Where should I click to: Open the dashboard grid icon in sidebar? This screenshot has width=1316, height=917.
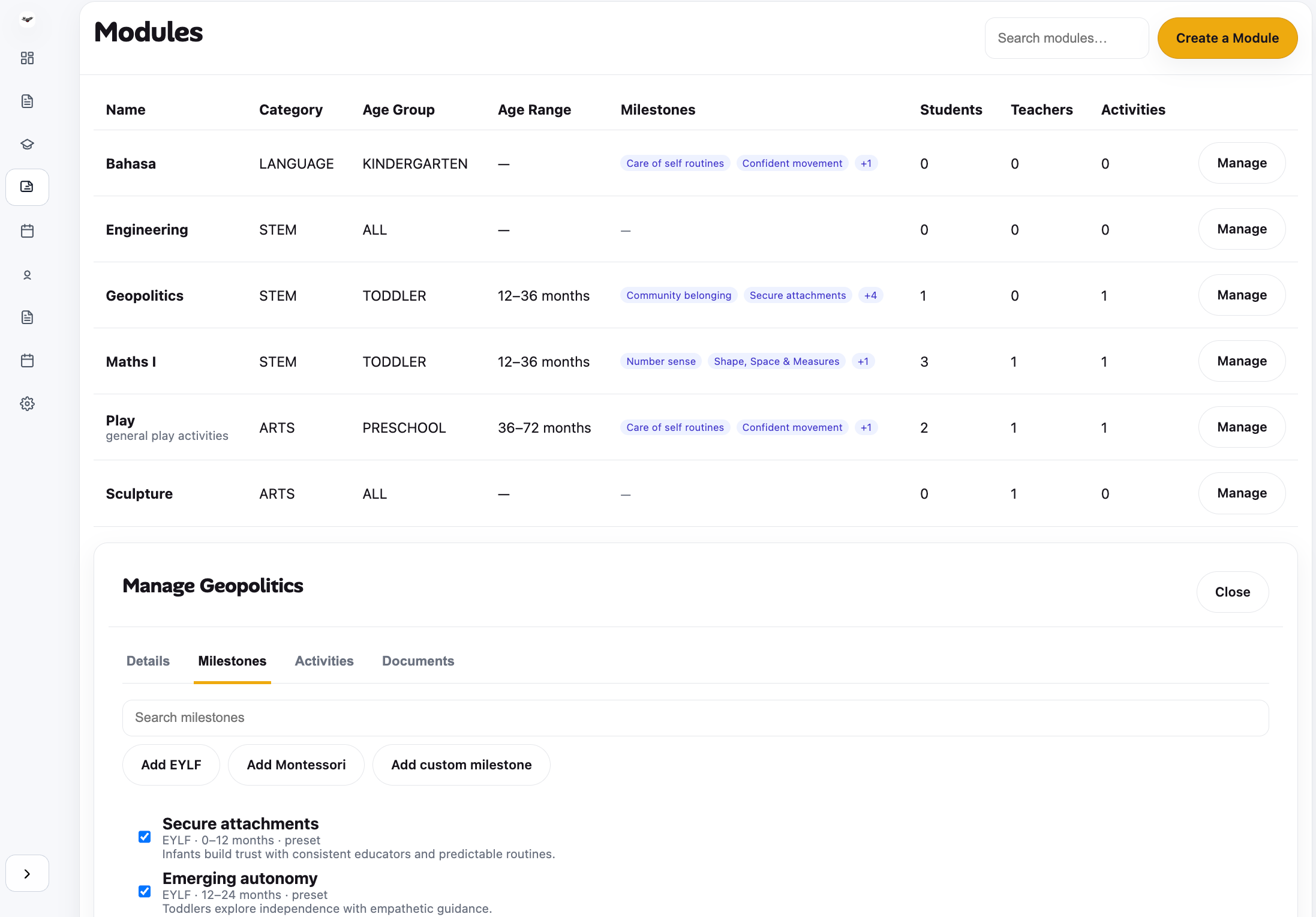tap(26, 58)
